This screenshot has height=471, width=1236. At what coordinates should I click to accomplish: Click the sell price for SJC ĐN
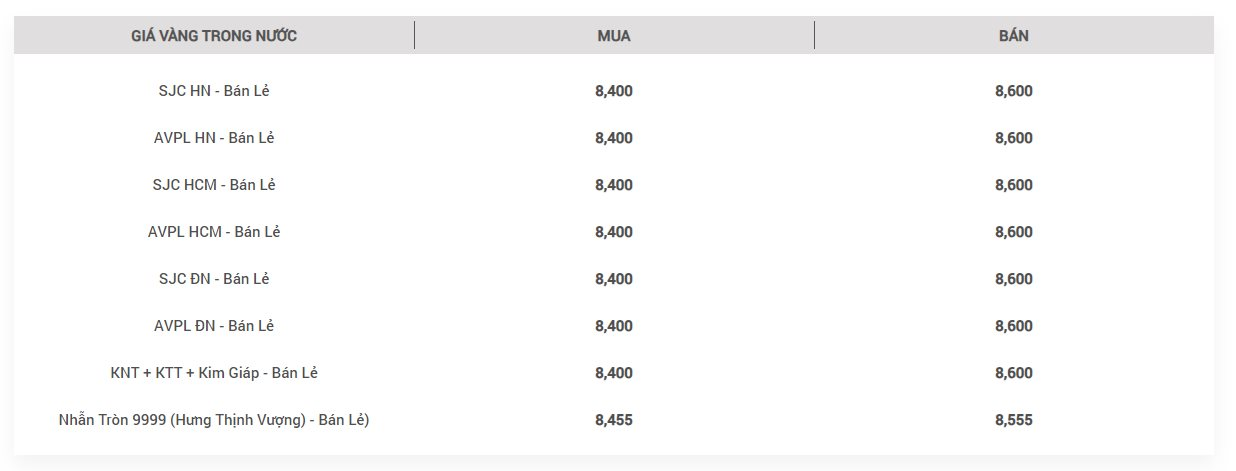(x=1014, y=279)
